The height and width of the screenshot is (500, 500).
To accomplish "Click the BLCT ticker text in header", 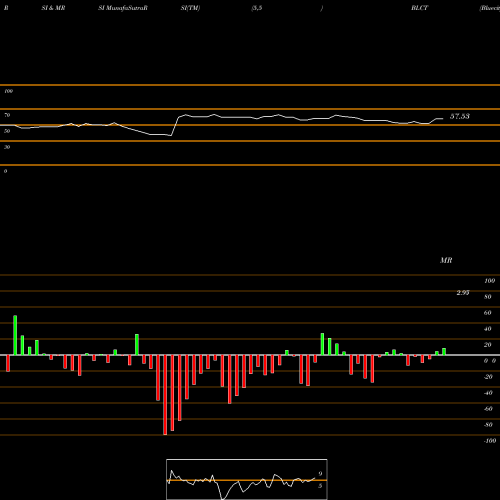I will point(419,8).
